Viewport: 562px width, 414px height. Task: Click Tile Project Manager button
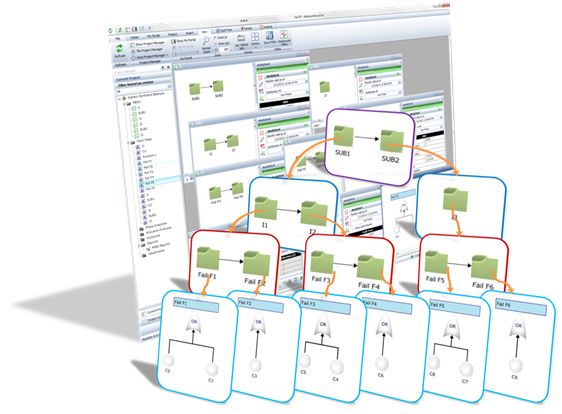(x=148, y=50)
